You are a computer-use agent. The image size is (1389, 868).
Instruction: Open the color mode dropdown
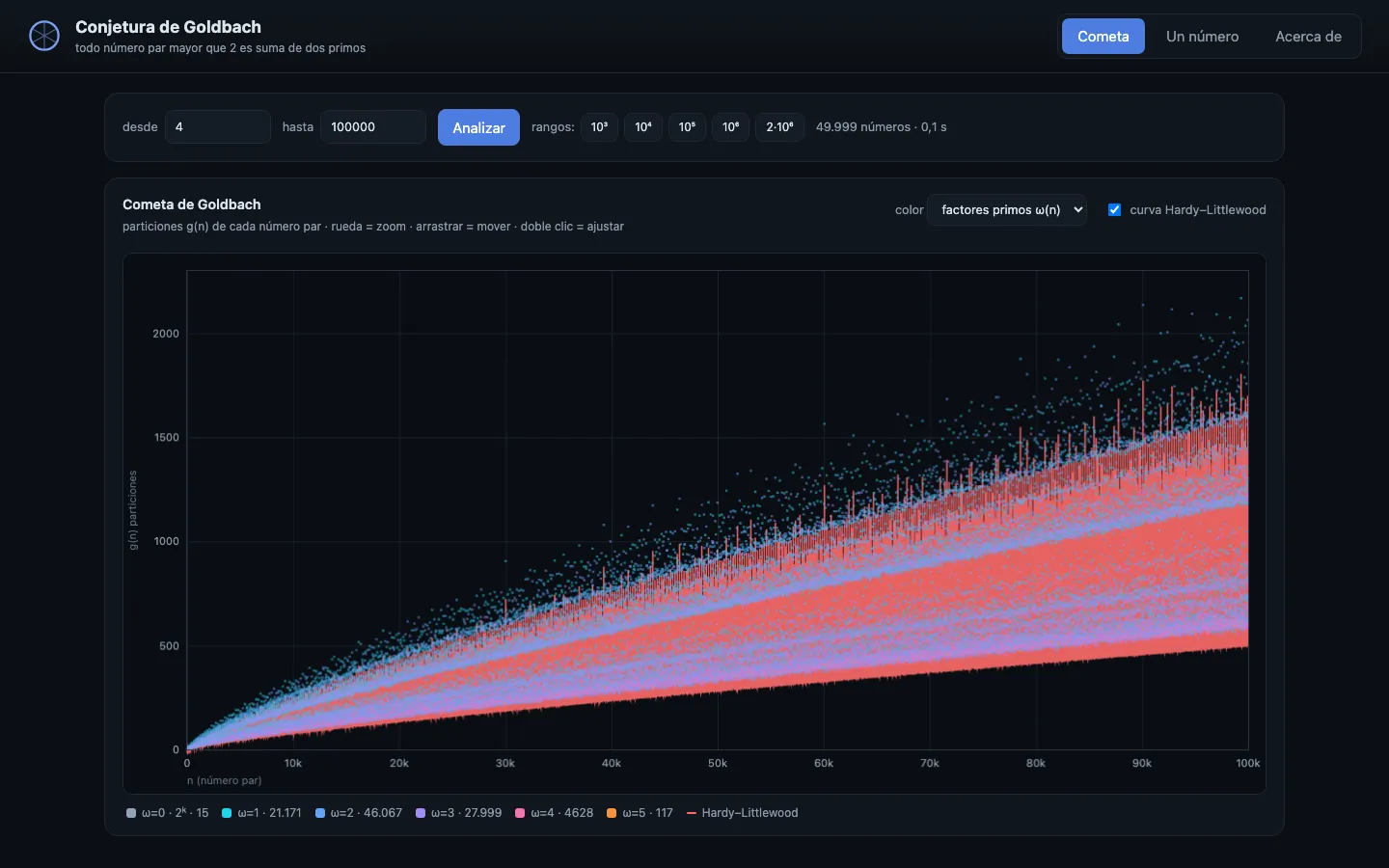click(1007, 210)
